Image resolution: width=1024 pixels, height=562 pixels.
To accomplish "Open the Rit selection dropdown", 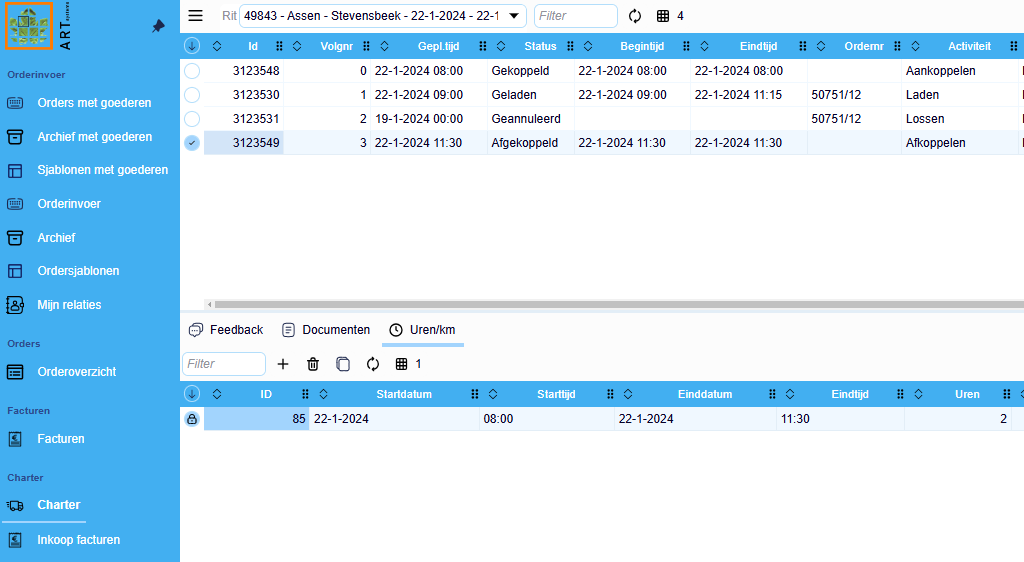I will [514, 16].
